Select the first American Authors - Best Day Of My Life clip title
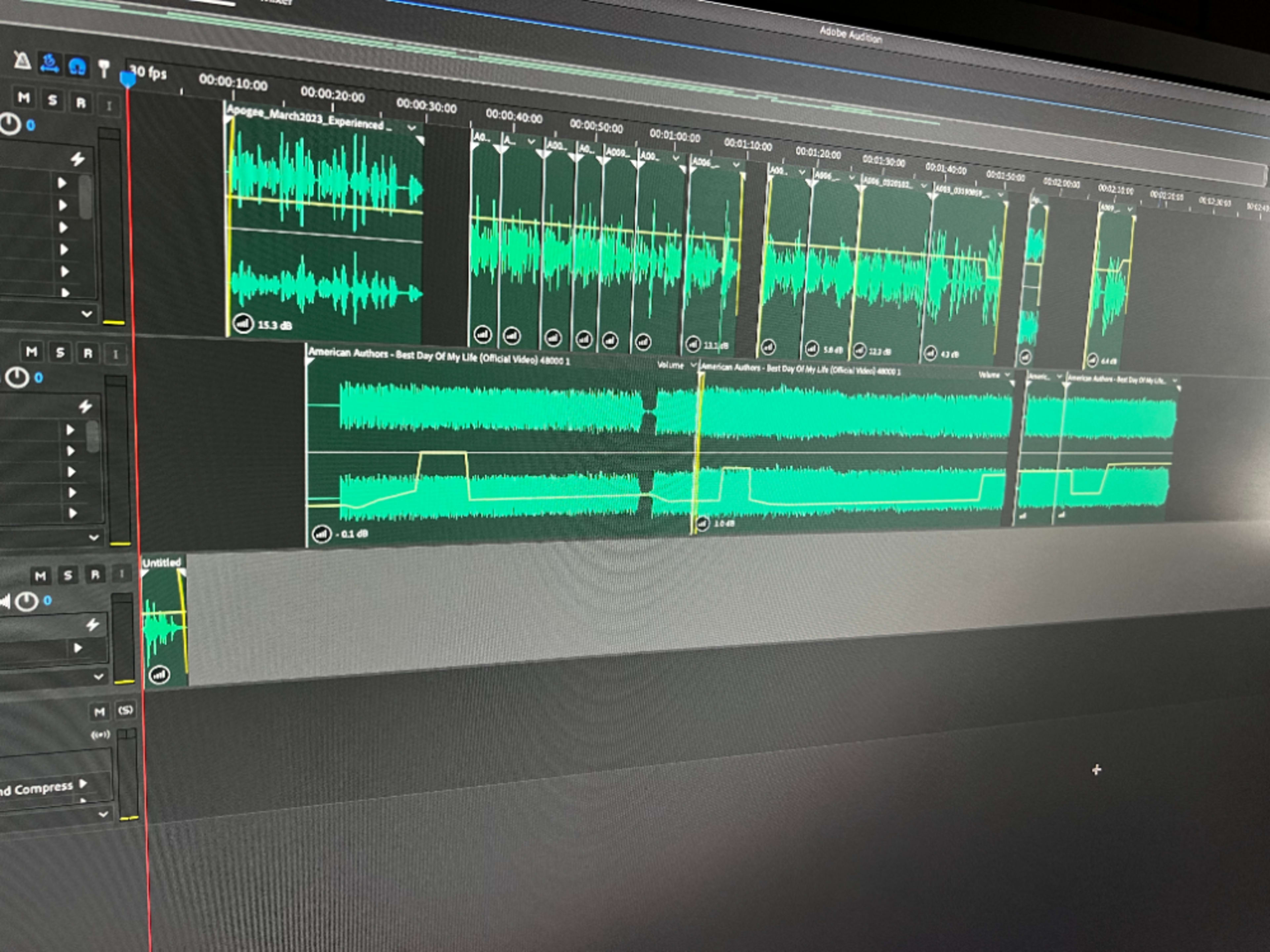This screenshot has height=952, width=1270. (x=439, y=356)
